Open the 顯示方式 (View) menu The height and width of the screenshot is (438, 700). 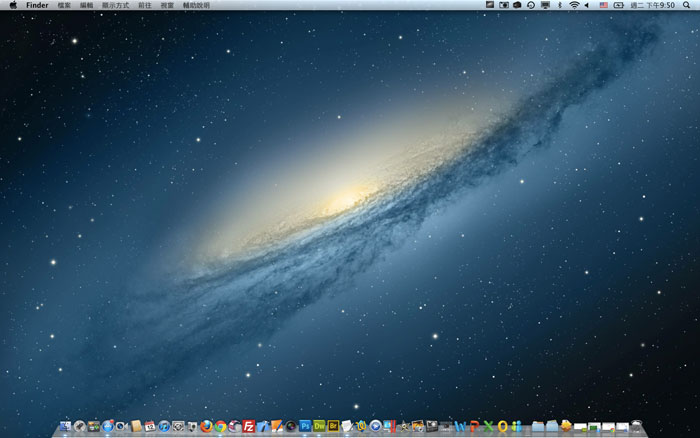pos(115,5)
